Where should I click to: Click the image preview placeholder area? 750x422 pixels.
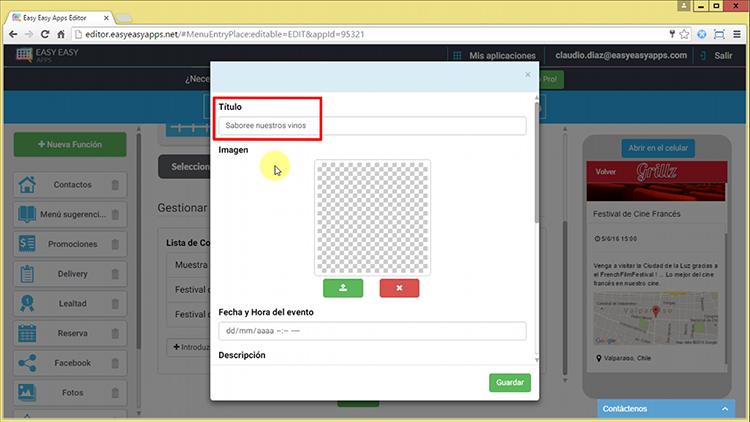pyautogui.click(x=372, y=217)
